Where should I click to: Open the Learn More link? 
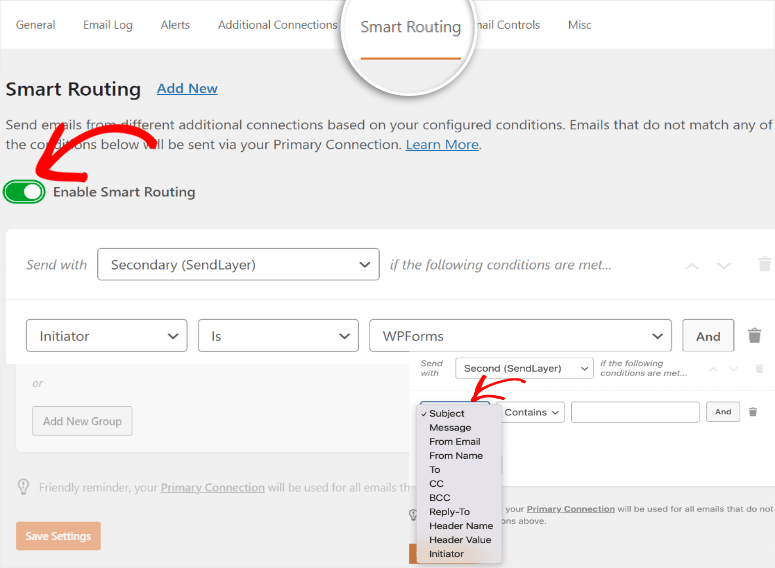[x=442, y=144]
